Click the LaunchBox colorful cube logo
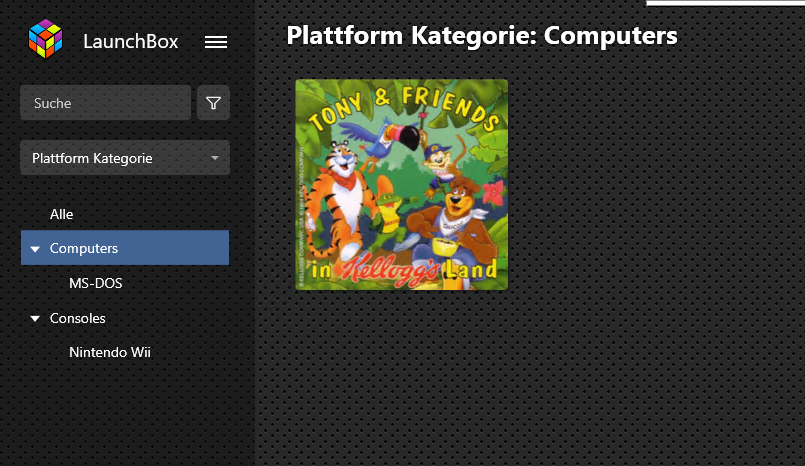Viewport: 805px width, 466px height. pos(45,39)
